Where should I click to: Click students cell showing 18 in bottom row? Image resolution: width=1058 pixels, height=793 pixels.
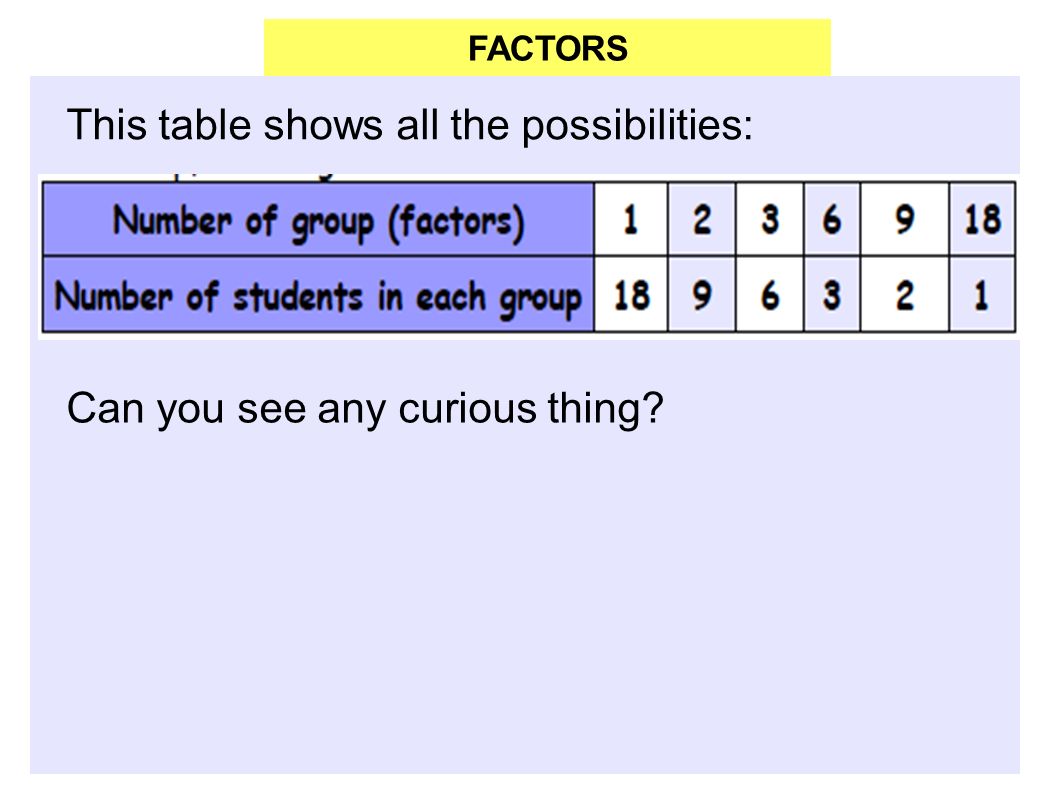point(631,294)
